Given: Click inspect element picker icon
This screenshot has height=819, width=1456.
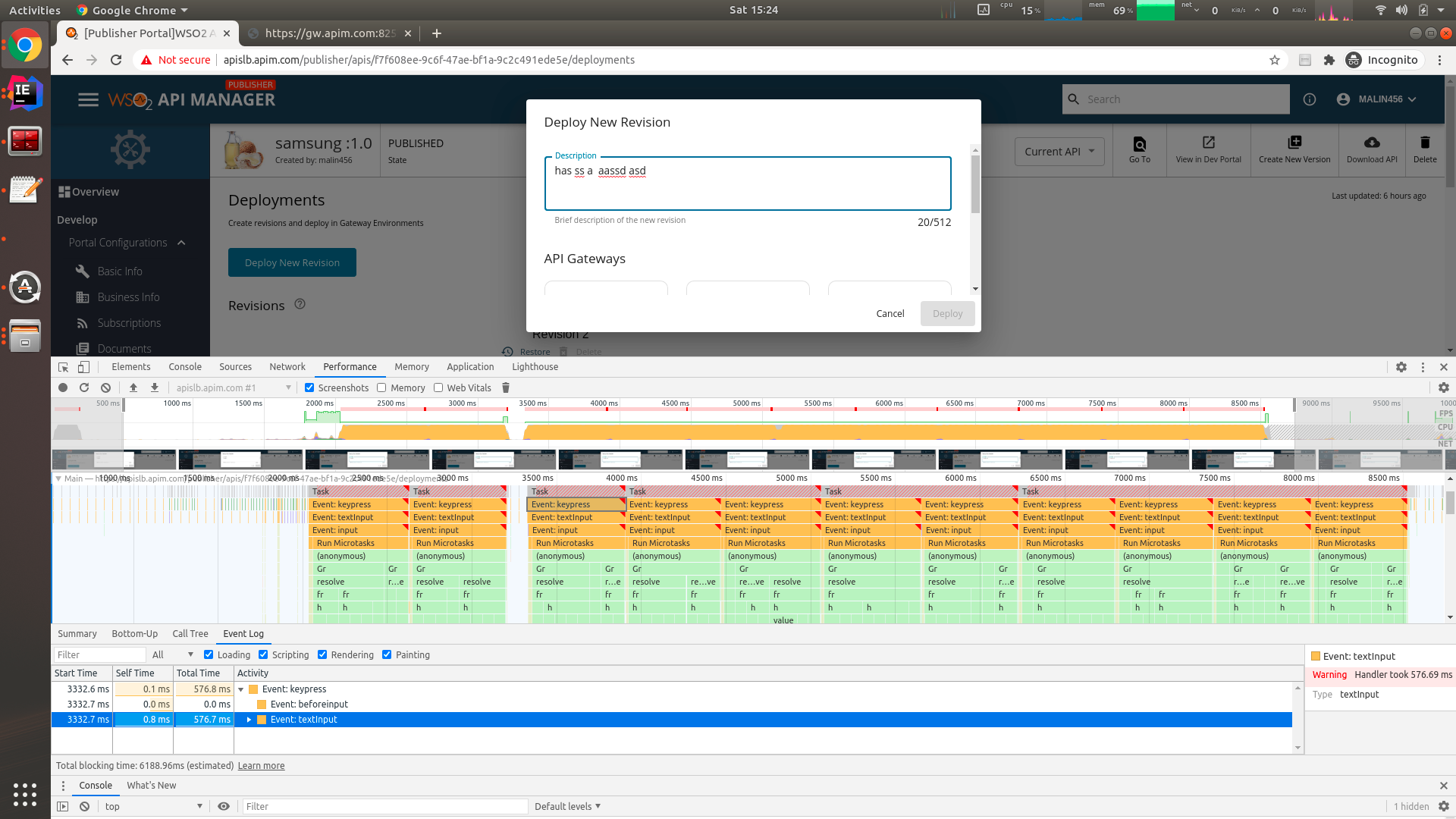Looking at the screenshot, I should click(x=63, y=367).
